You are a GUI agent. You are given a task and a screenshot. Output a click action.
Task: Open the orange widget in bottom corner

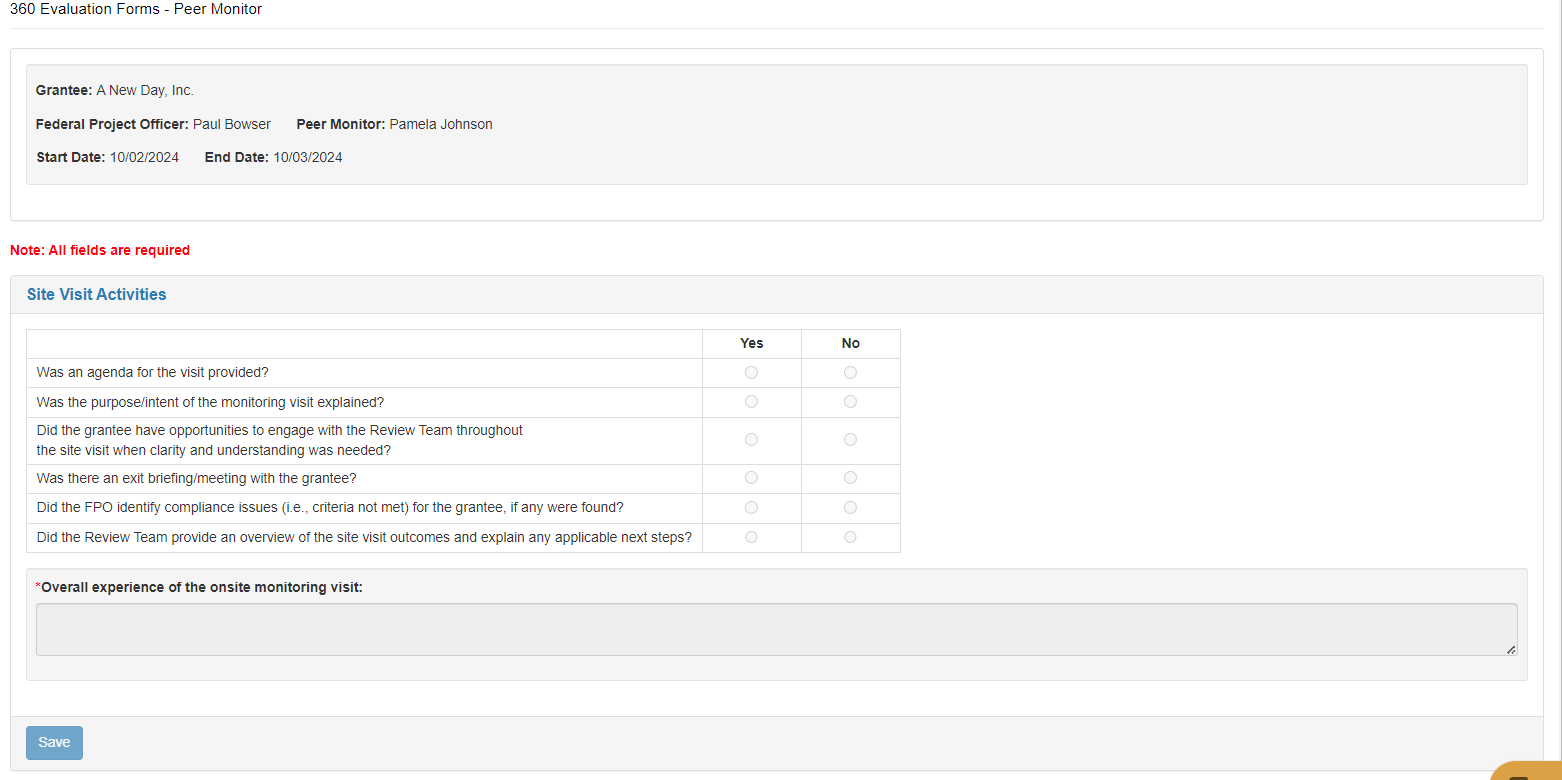1527,772
